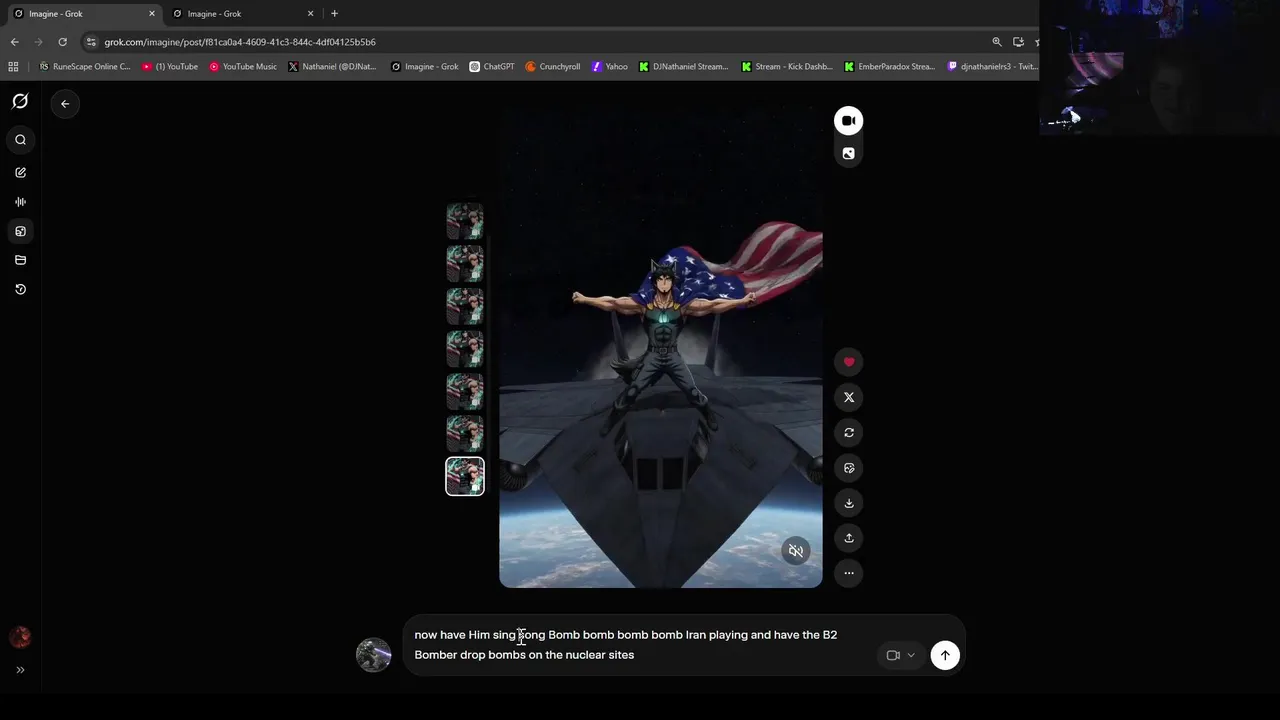Open the EmberParadox Stream bookmark
The image size is (1280, 720).
coord(890,67)
